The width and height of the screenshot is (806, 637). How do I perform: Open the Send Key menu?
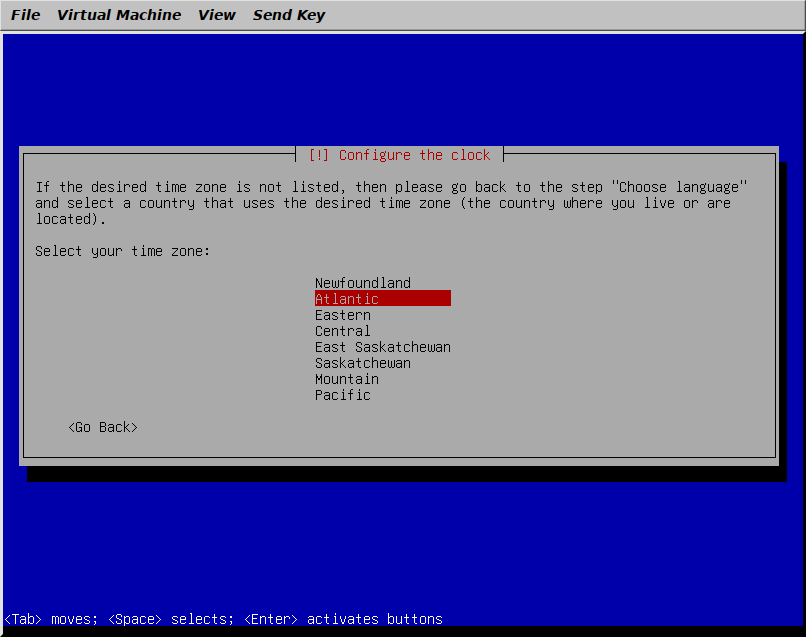[x=289, y=15]
